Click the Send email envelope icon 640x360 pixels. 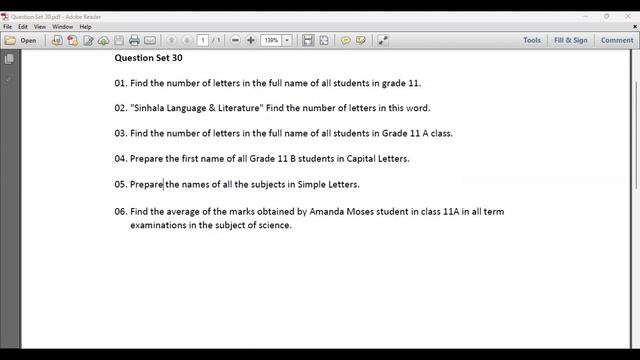(x=150, y=40)
